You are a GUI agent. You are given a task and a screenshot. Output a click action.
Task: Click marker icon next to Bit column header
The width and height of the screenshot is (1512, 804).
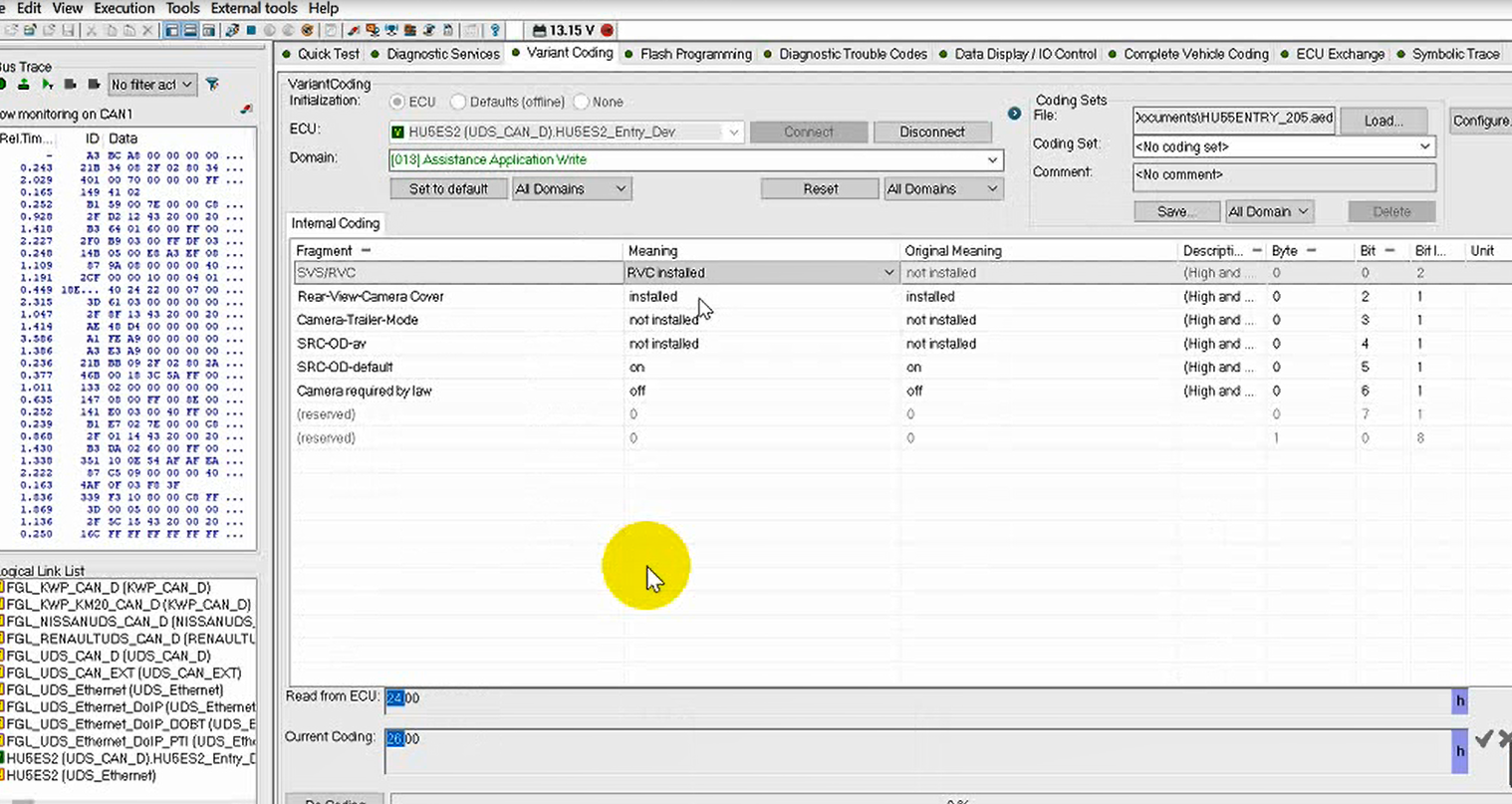click(1389, 251)
